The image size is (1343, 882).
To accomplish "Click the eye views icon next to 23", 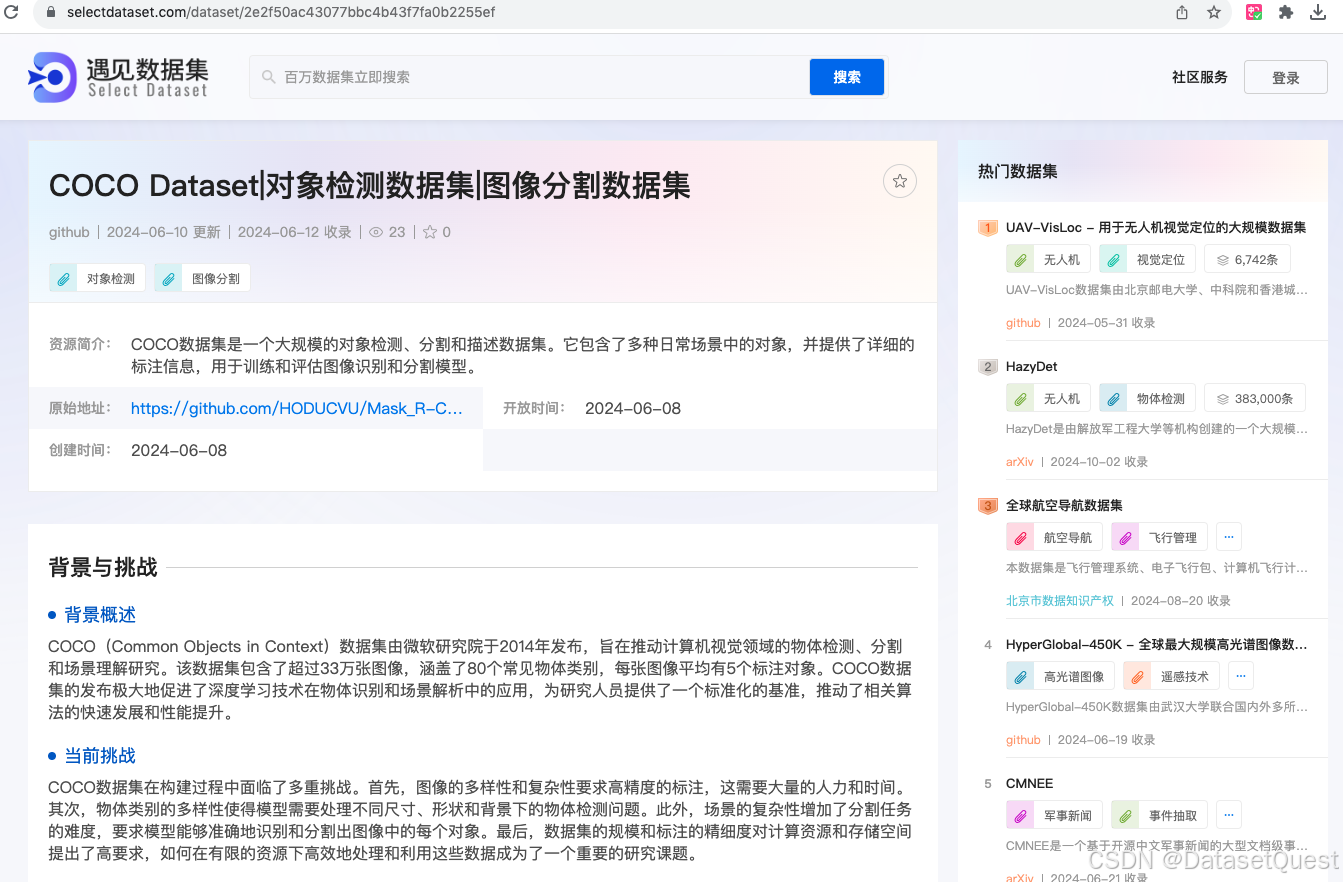I will click(x=376, y=232).
